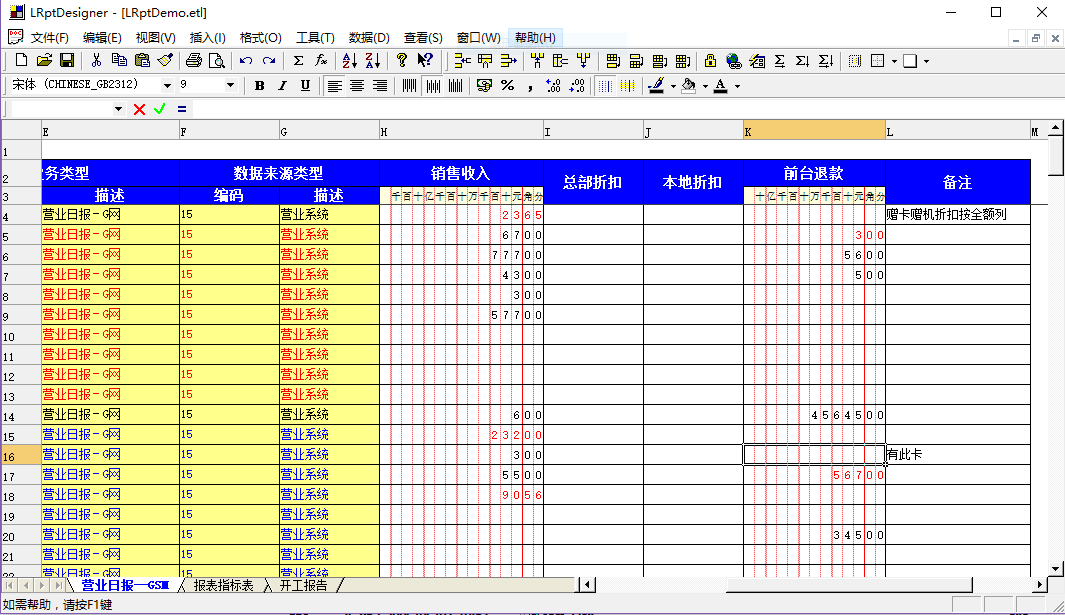
Task: Open help with the yellow question mark
Action: tap(402, 60)
